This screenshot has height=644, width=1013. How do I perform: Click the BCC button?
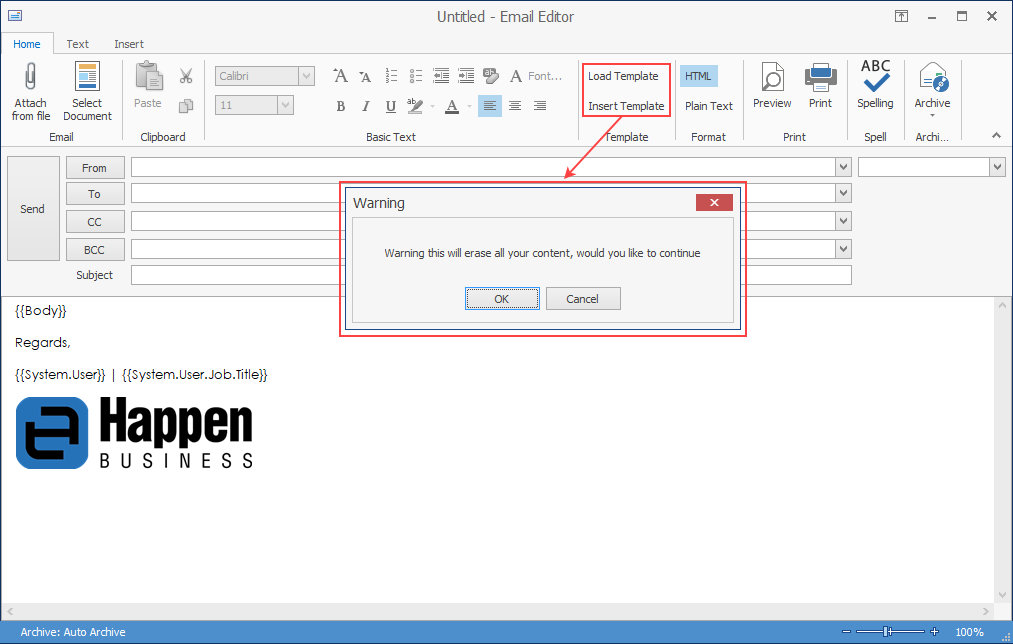click(95, 249)
